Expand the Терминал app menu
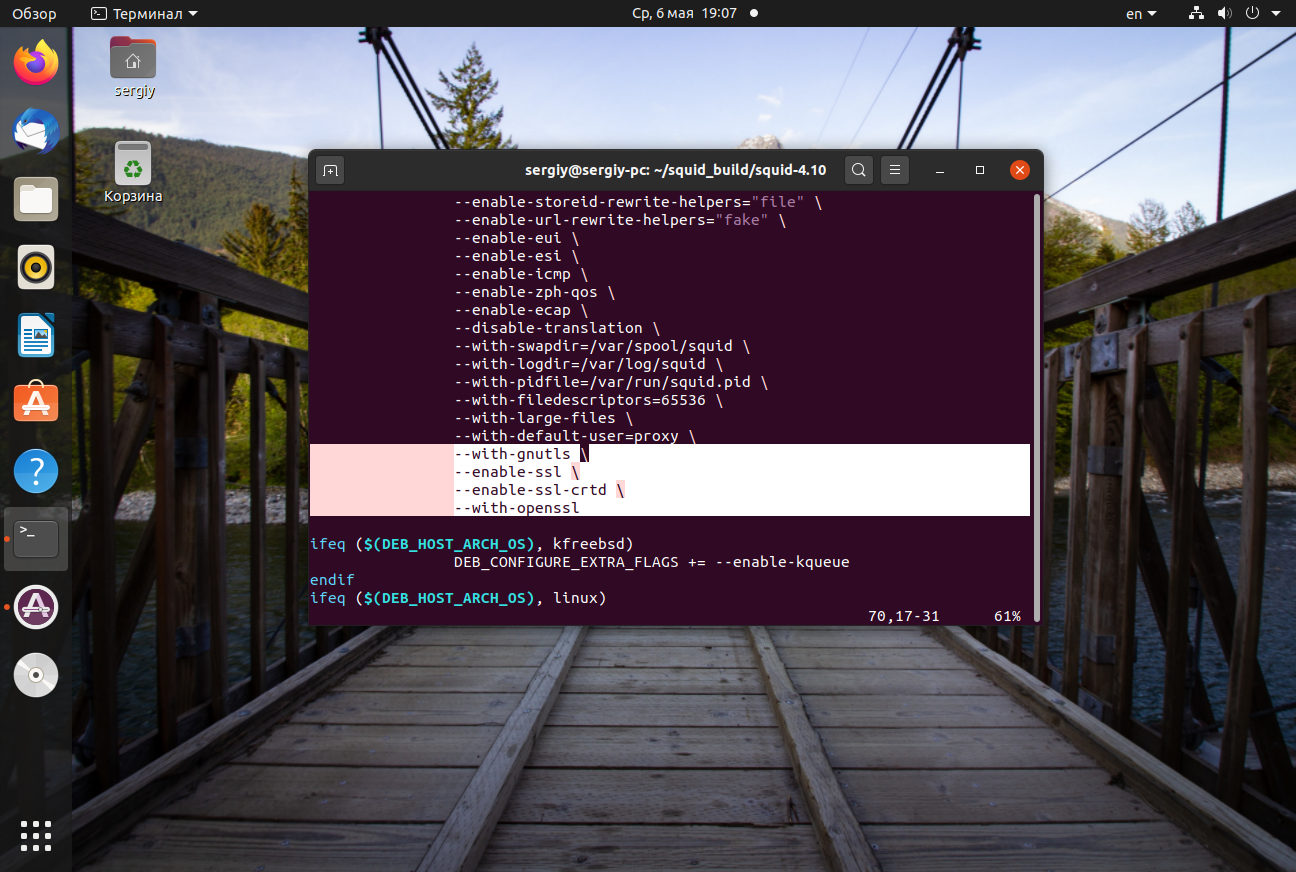Image resolution: width=1296 pixels, height=872 pixels. click(x=144, y=14)
